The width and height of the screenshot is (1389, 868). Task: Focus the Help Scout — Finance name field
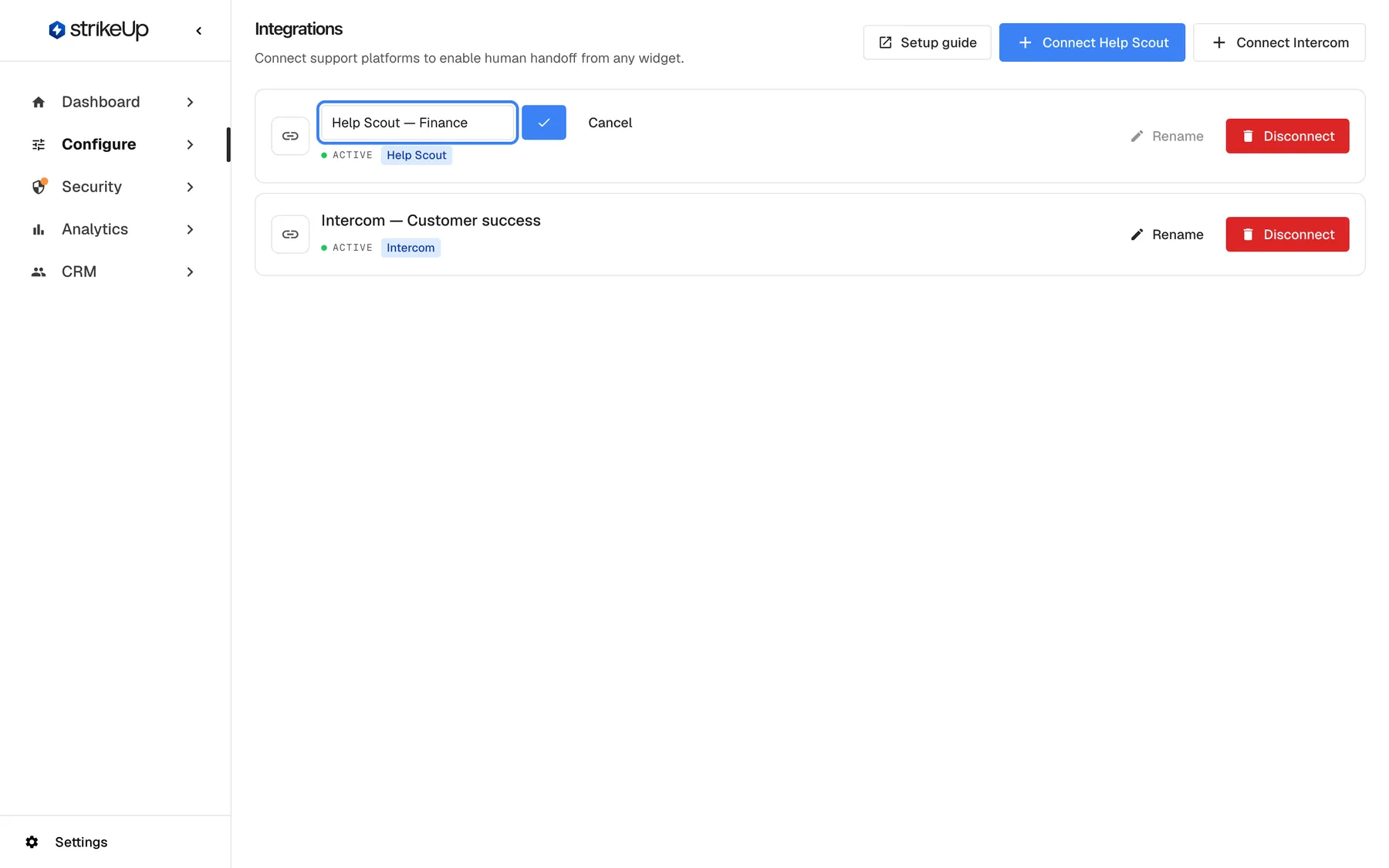pyautogui.click(x=417, y=123)
